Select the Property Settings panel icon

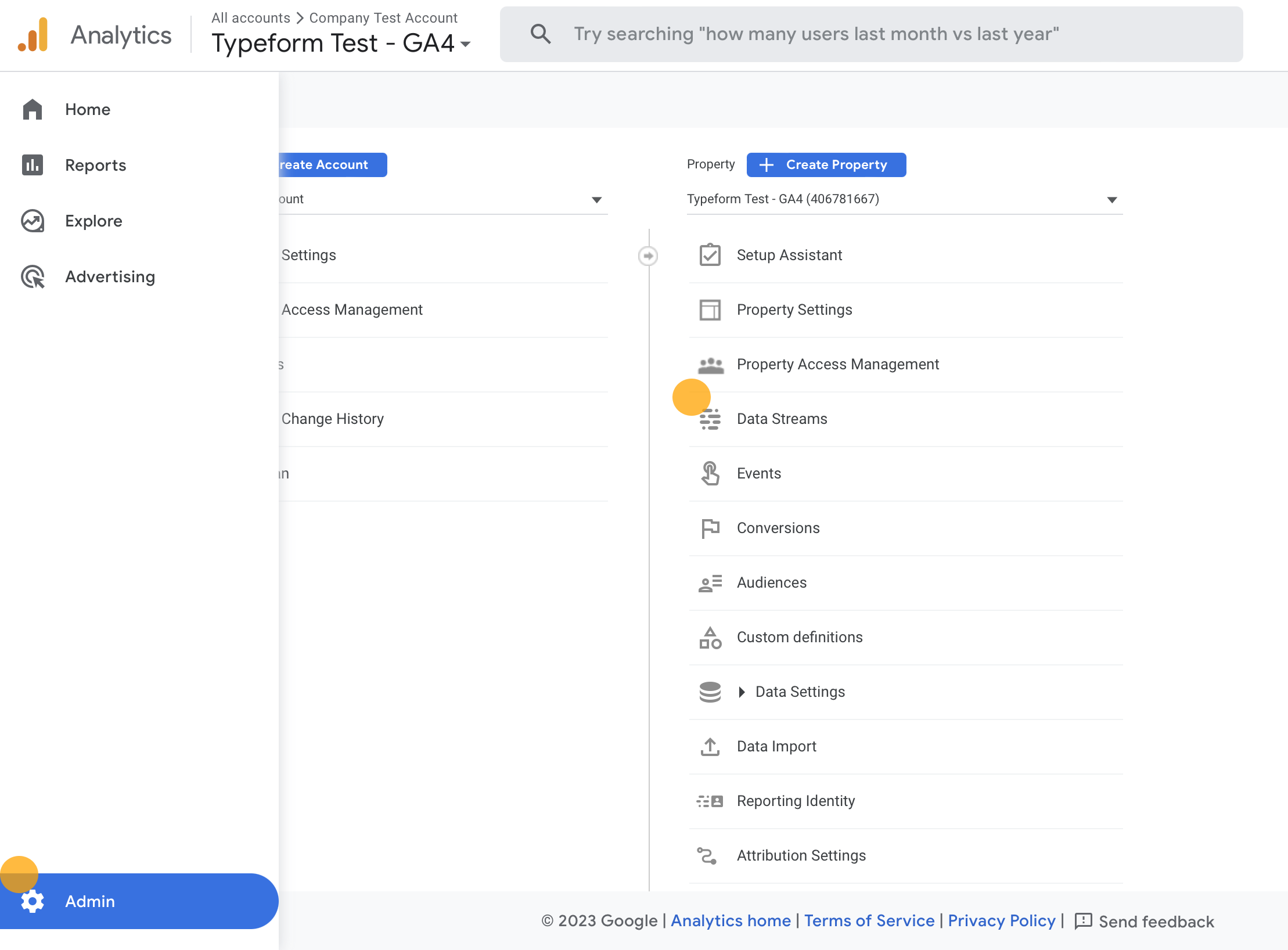click(x=710, y=310)
